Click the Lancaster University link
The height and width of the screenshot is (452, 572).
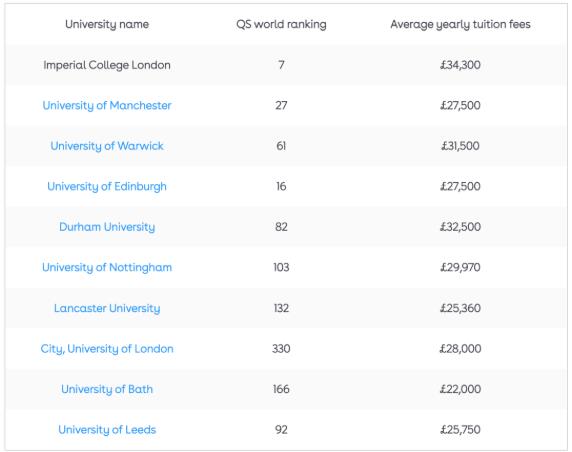107,308
